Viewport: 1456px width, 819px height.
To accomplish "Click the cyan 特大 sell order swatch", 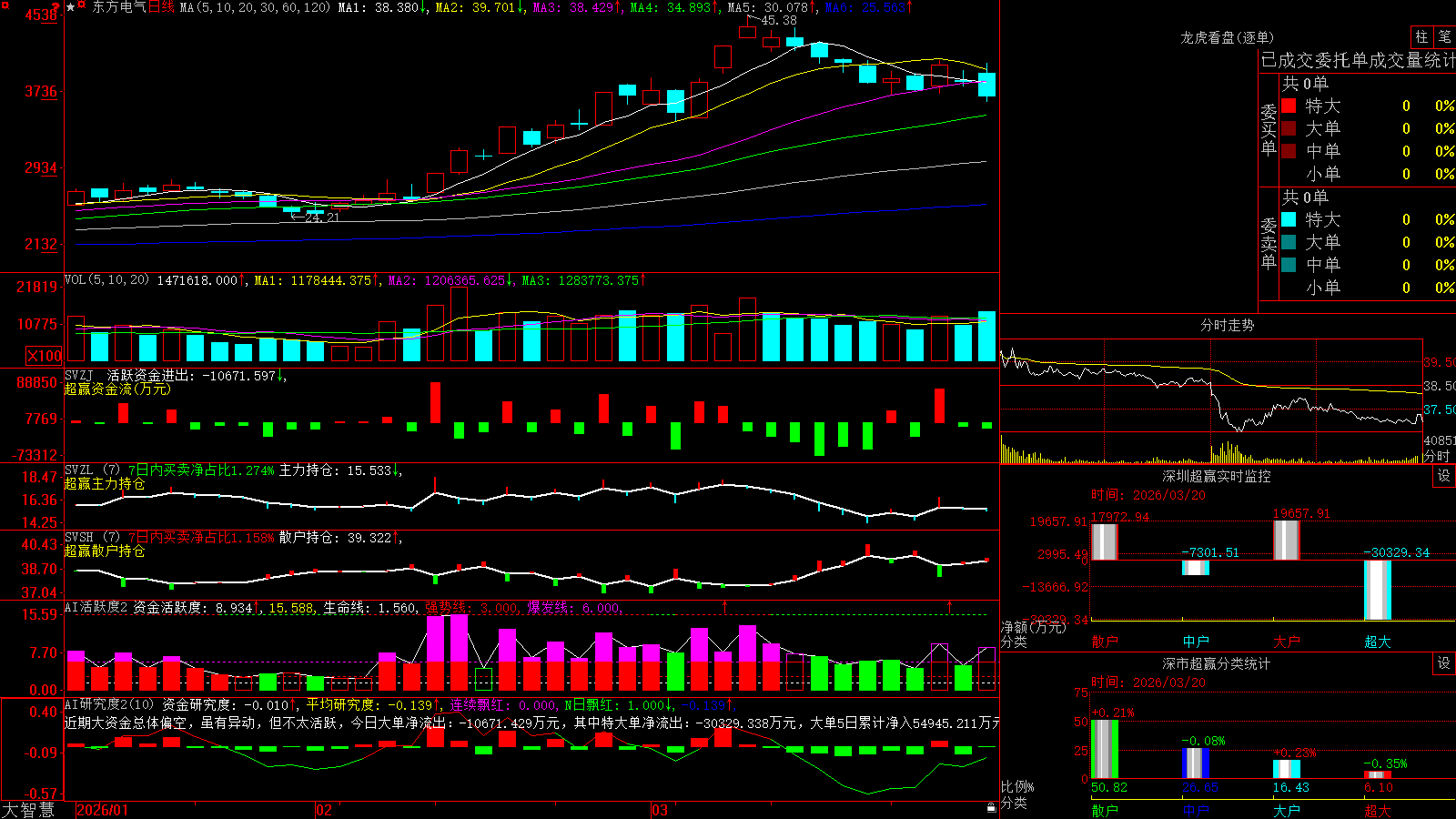I will (x=1289, y=219).
